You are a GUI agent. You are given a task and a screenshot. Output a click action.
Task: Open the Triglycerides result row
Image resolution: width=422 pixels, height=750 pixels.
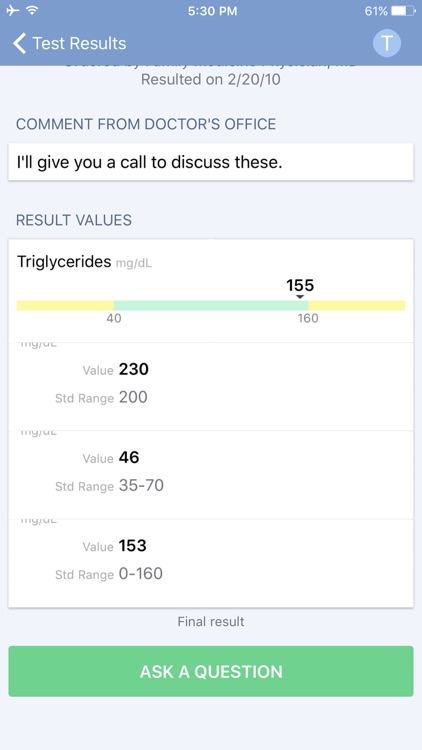point(211,291)
